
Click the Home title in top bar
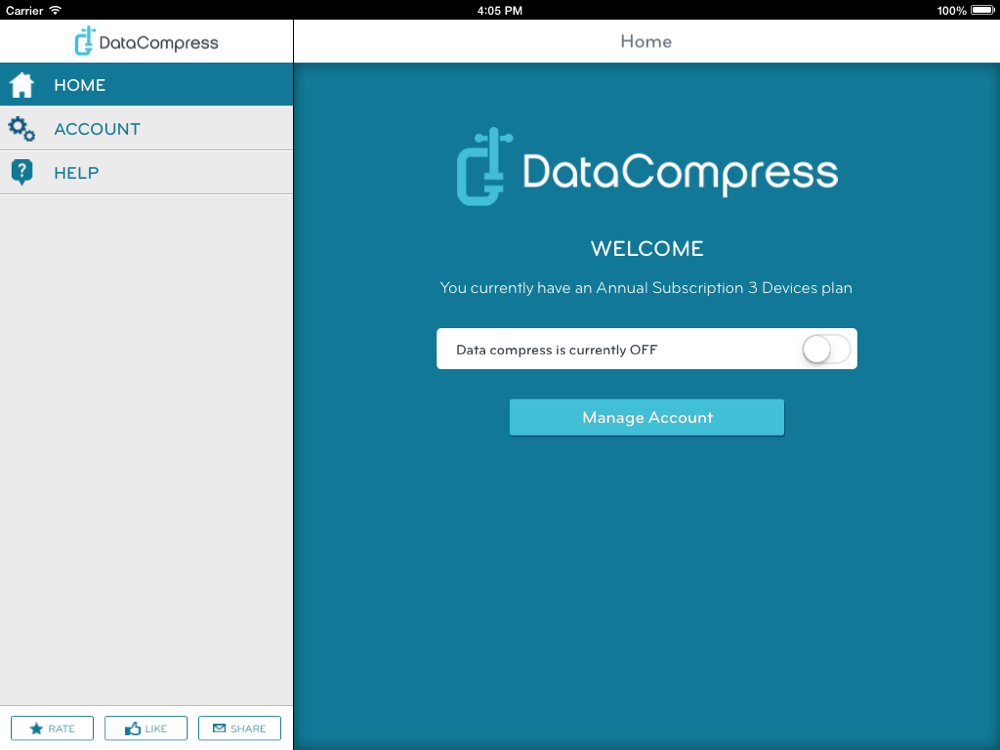[x=646, y=41]
